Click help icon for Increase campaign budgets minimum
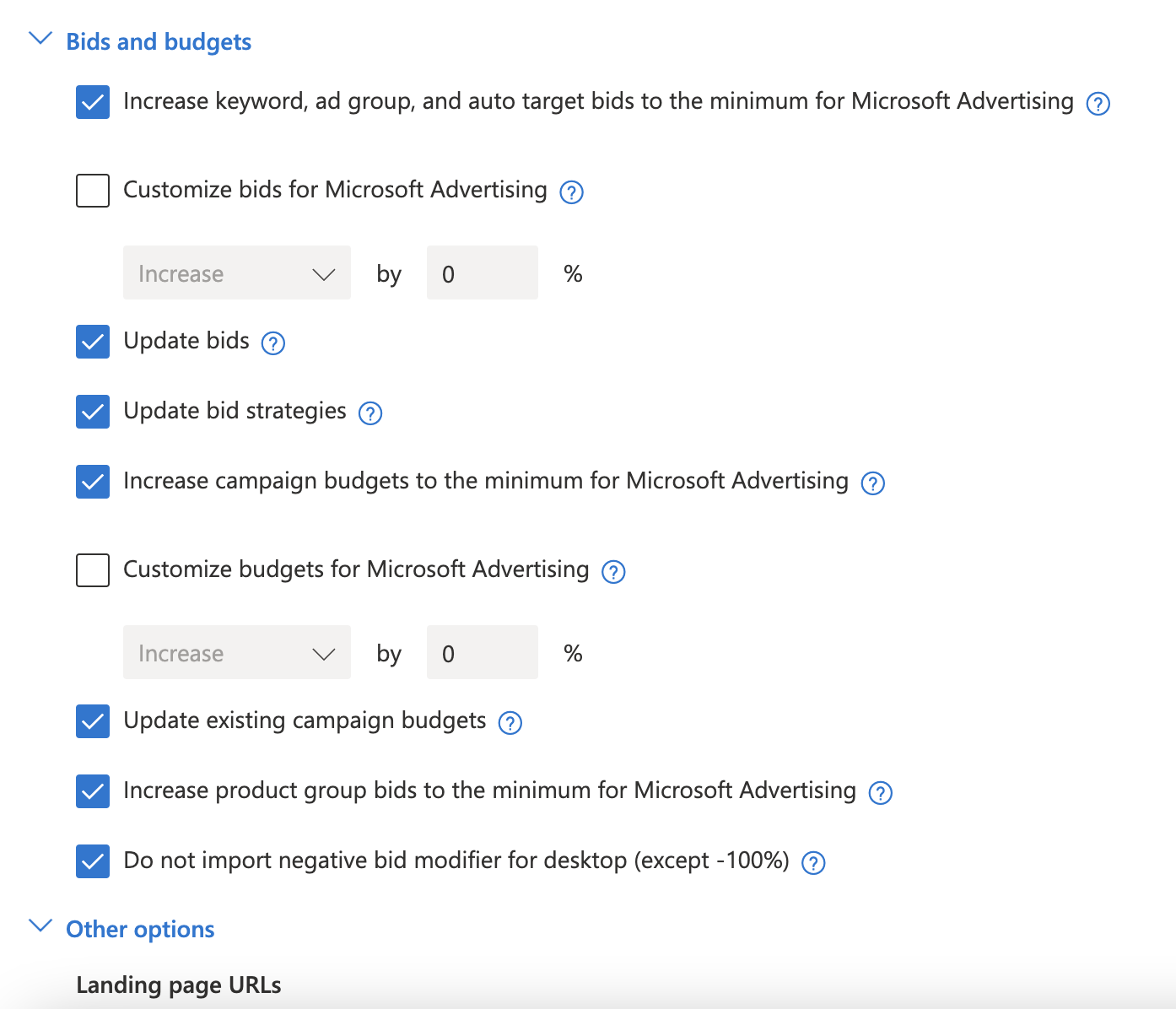The height and width of the screenshot is (1009, 1176). [872, 483]
